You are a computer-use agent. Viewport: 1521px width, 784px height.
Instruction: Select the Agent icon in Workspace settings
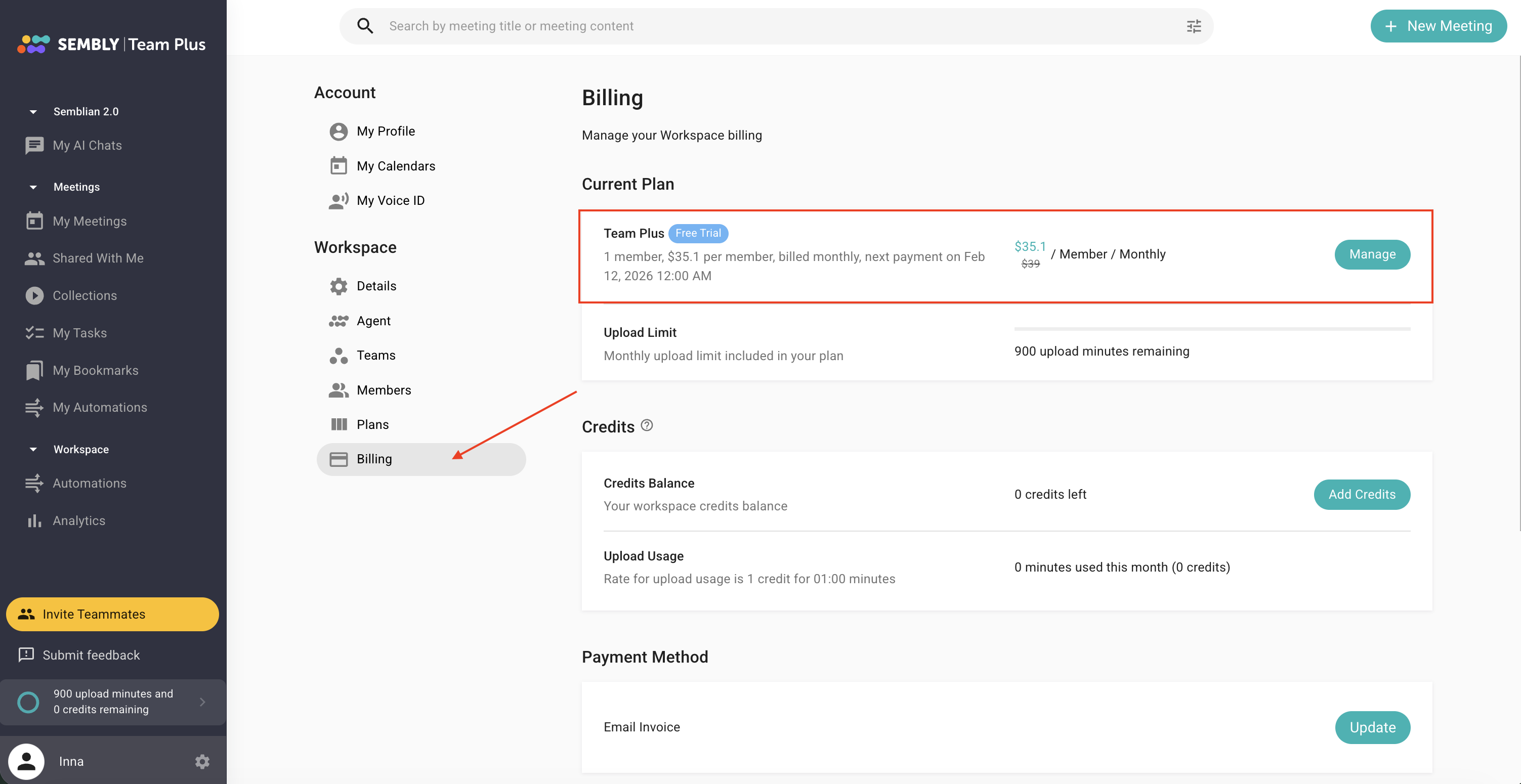coord(339,321)
